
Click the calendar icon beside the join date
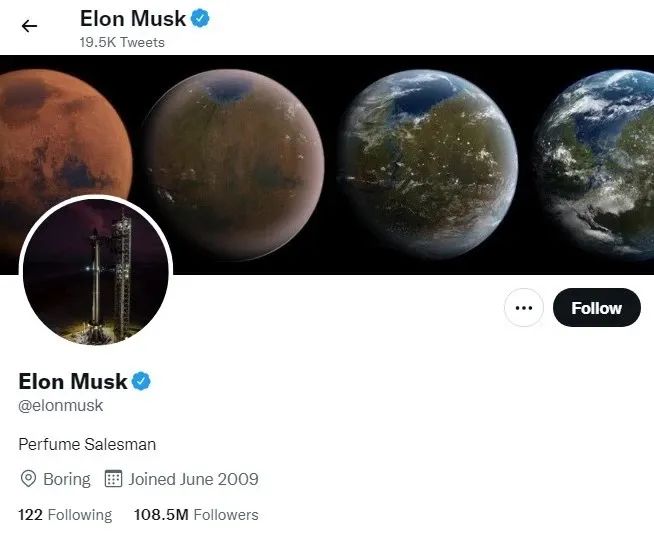113,478
